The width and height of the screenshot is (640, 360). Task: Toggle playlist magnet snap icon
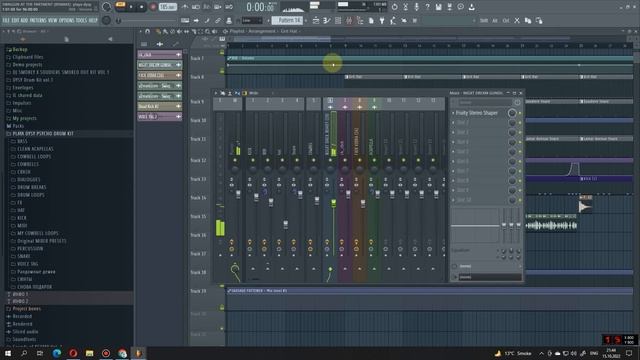coord(148,31)
